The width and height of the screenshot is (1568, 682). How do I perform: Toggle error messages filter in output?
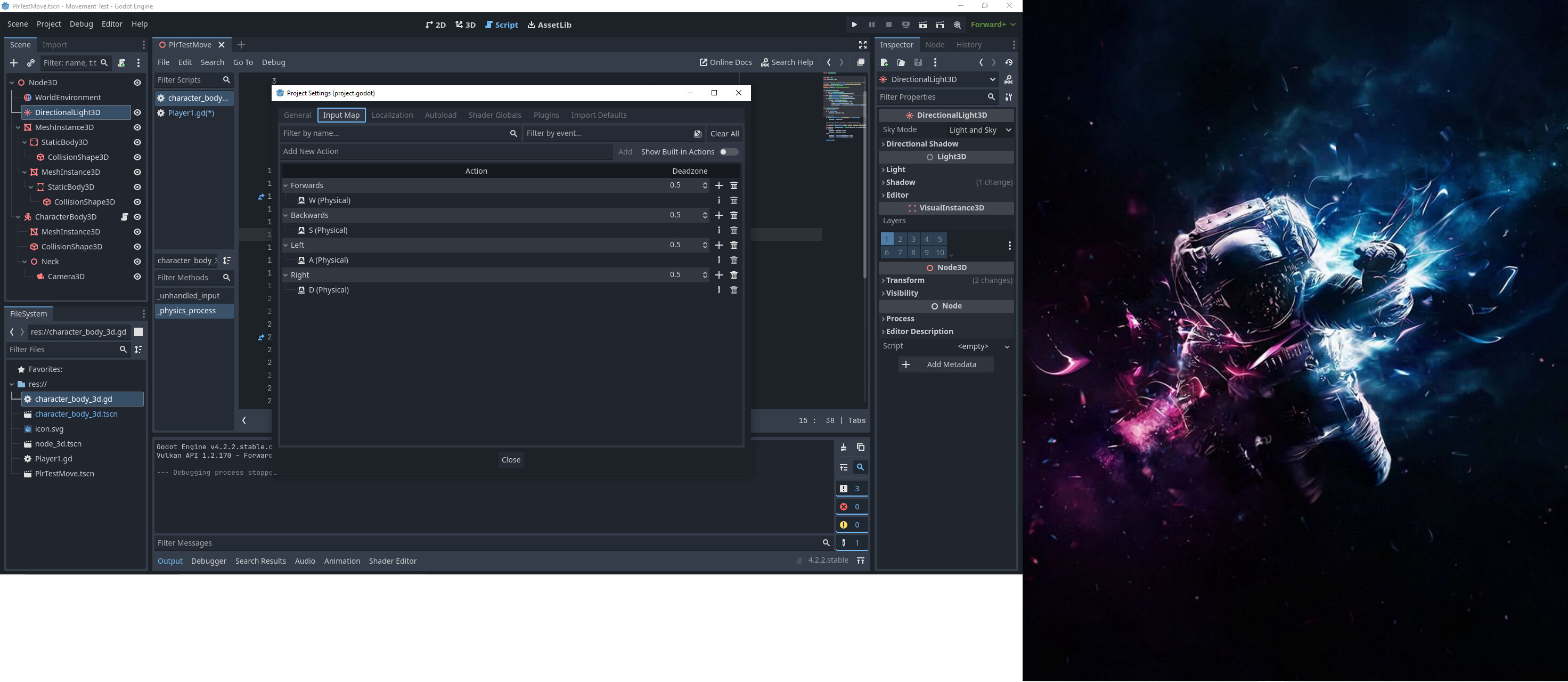[x=852, y=507]
